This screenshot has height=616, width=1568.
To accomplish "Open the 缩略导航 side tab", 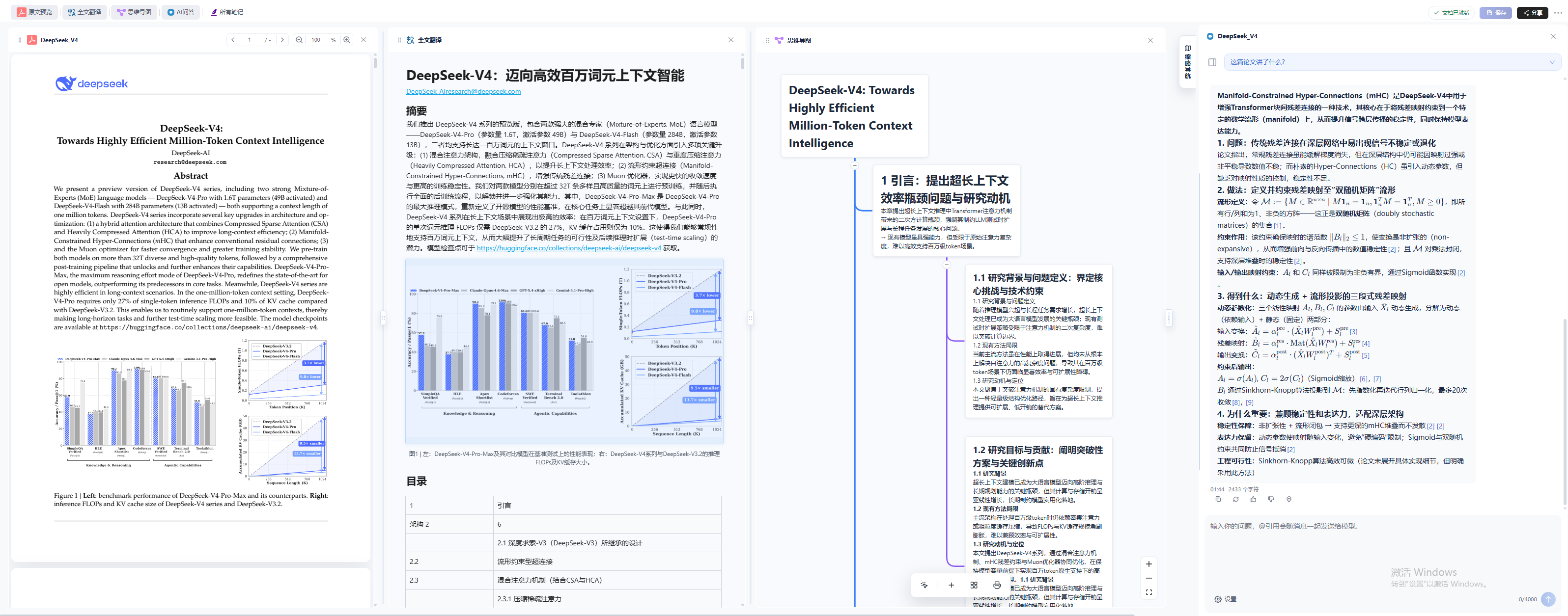I will 1188,61.
